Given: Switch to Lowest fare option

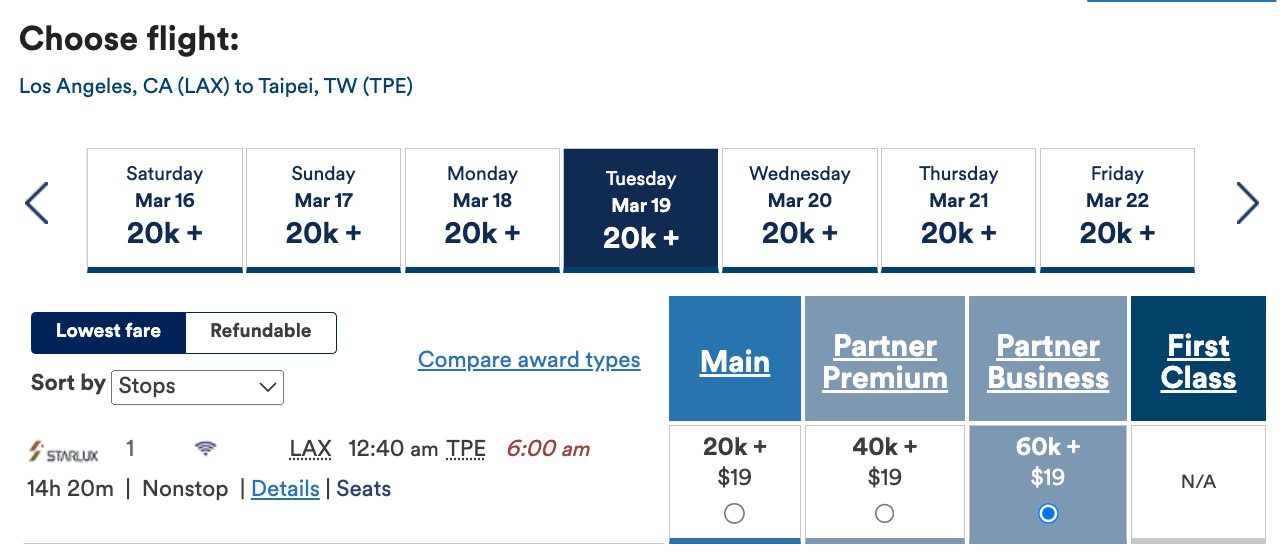Looking at the screenshot, I should pyautogui.click(x=108, y=332).
